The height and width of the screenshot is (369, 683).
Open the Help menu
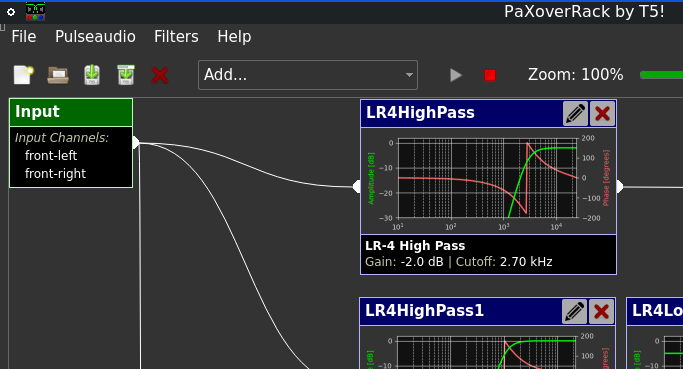[x=234, y=37]
